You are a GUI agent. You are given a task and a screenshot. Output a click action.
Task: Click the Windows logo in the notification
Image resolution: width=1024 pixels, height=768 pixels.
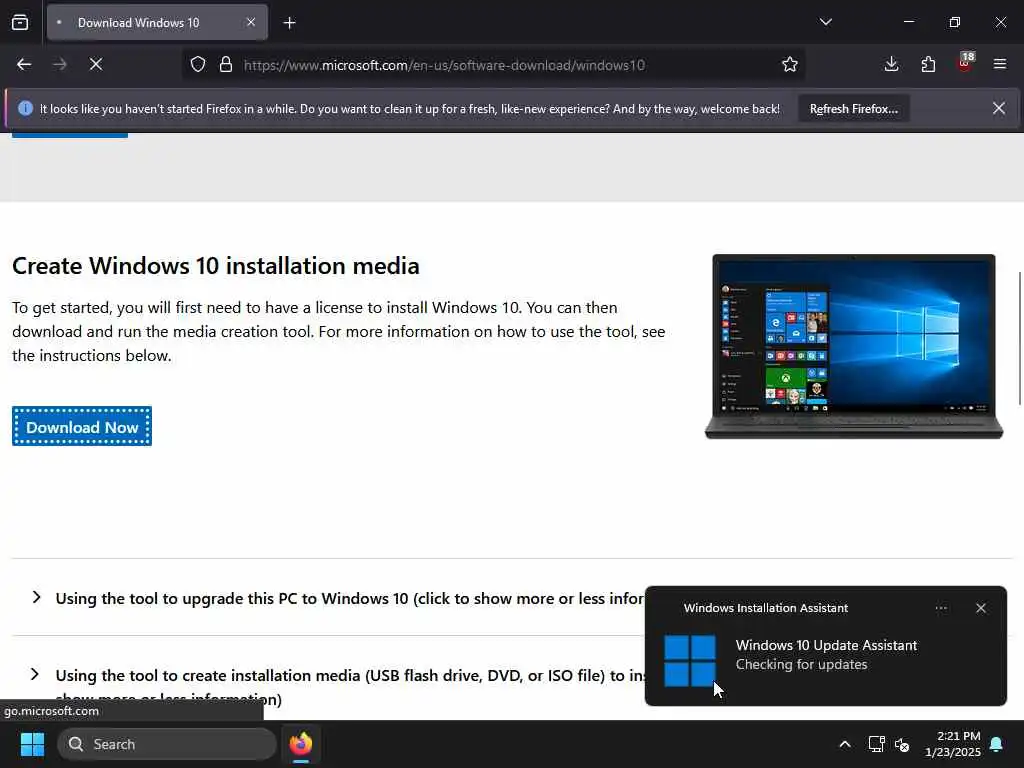[690, 661]
